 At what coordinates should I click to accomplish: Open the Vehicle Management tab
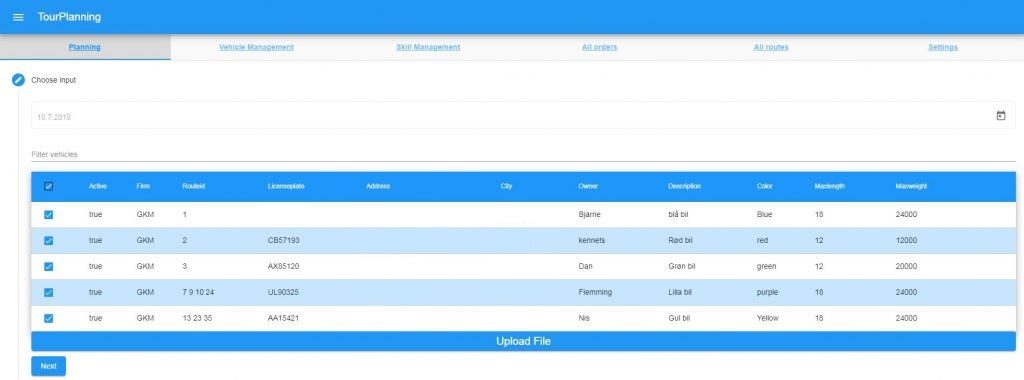(256, 47)
